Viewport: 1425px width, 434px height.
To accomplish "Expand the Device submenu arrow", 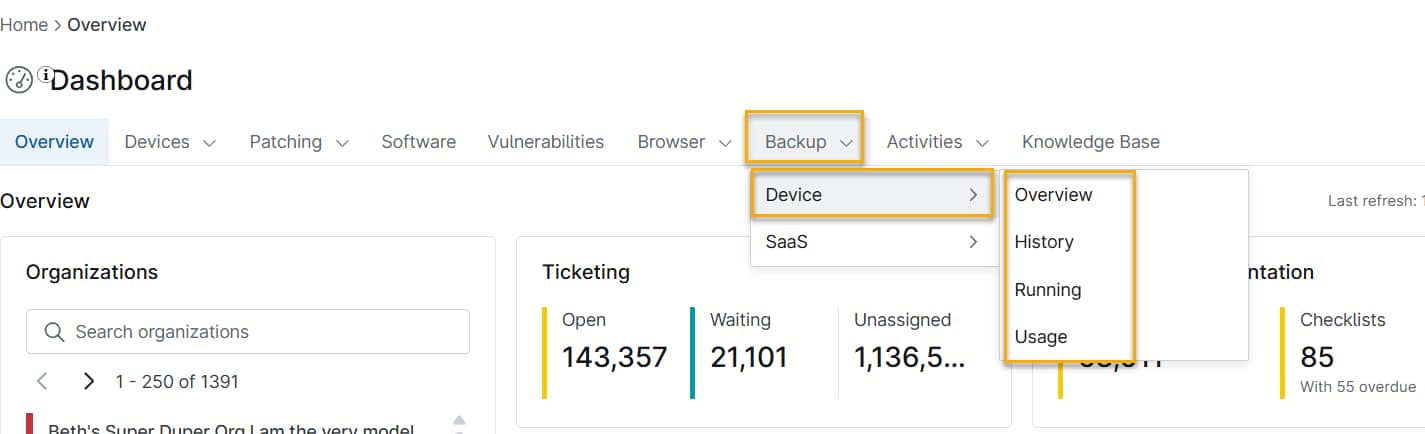I will [x=973, y=195].
